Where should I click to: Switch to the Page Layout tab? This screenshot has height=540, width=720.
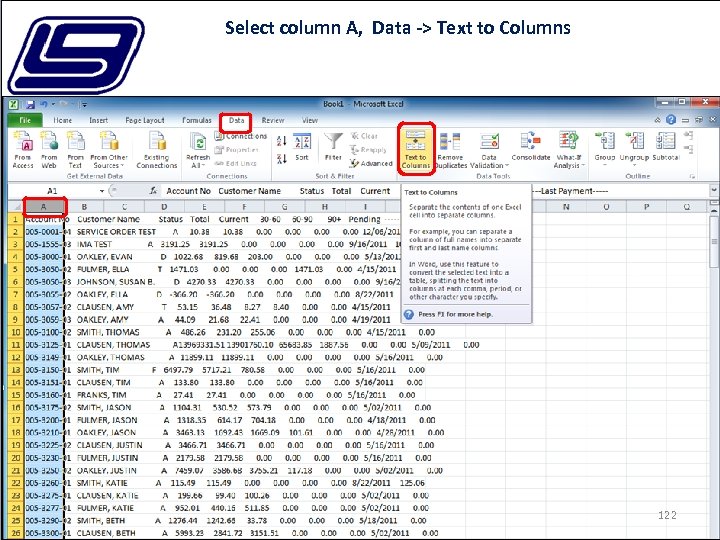145,120
